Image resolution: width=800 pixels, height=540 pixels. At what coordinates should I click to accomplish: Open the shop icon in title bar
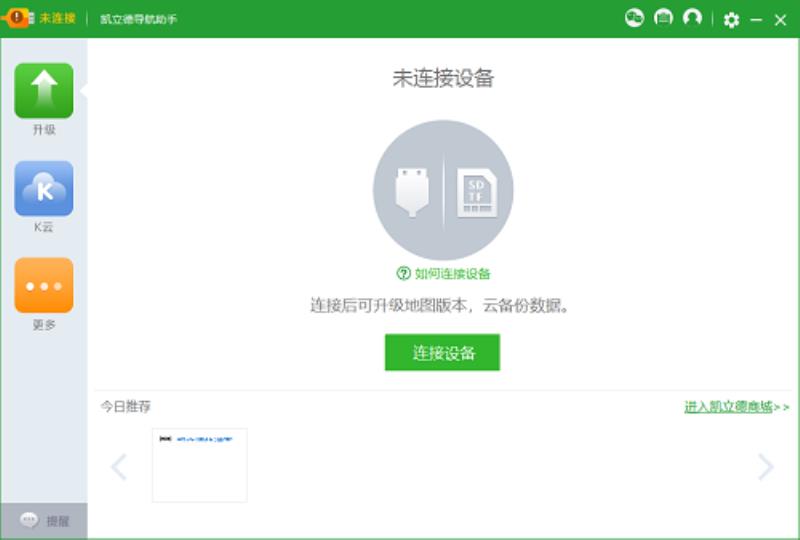tap(663, 18)
